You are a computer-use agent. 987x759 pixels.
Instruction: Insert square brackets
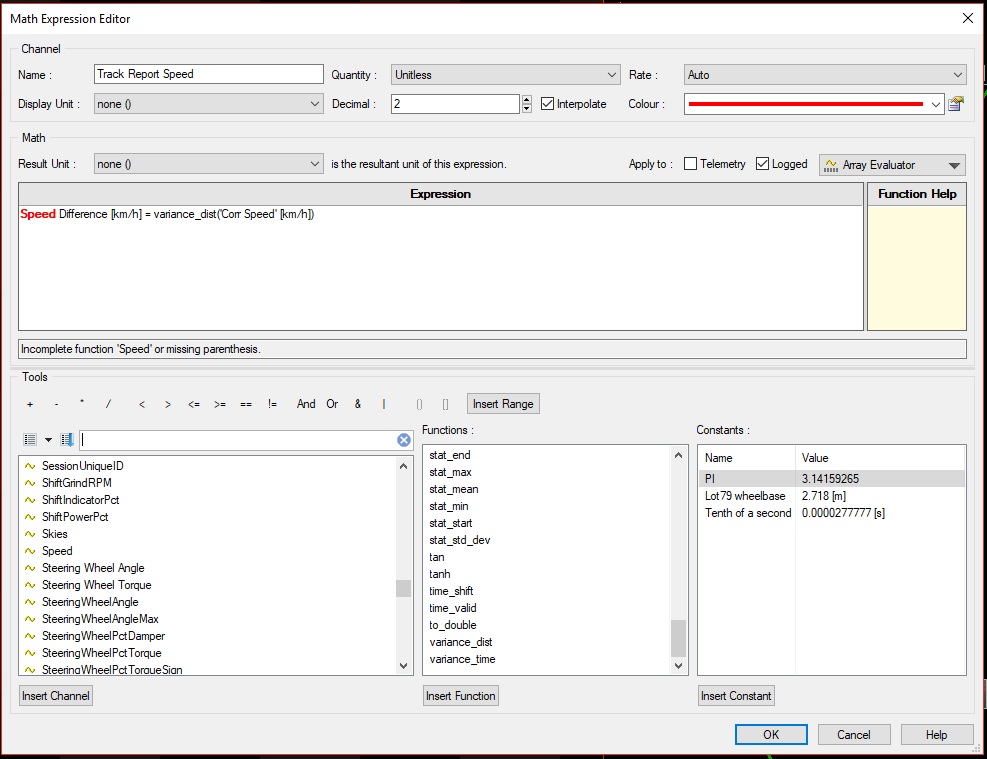click(x=445, y=404)
